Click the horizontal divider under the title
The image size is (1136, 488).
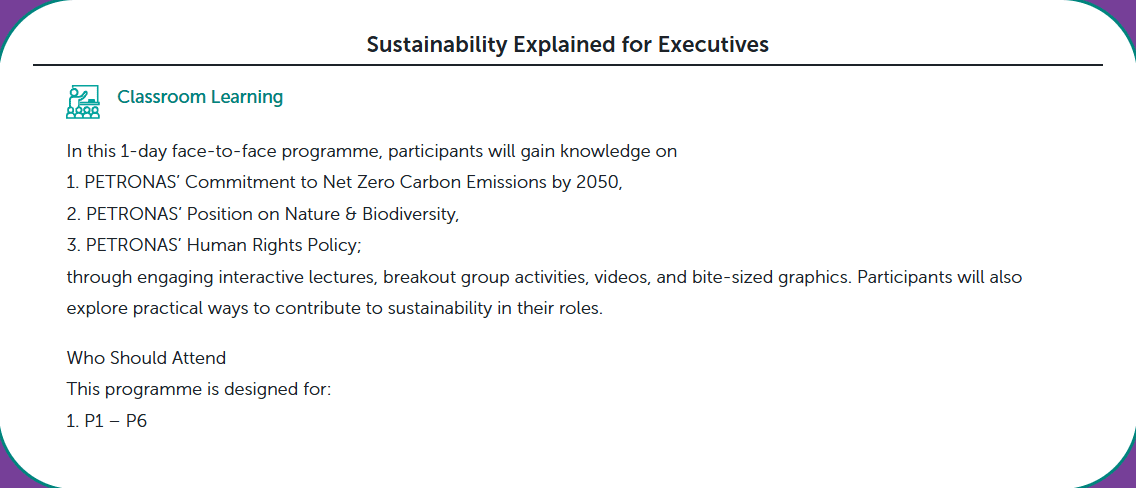(567, 65)
